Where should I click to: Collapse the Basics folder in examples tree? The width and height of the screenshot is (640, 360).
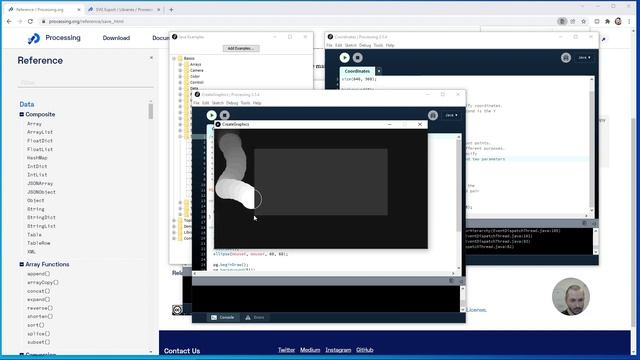coord(174,58)
